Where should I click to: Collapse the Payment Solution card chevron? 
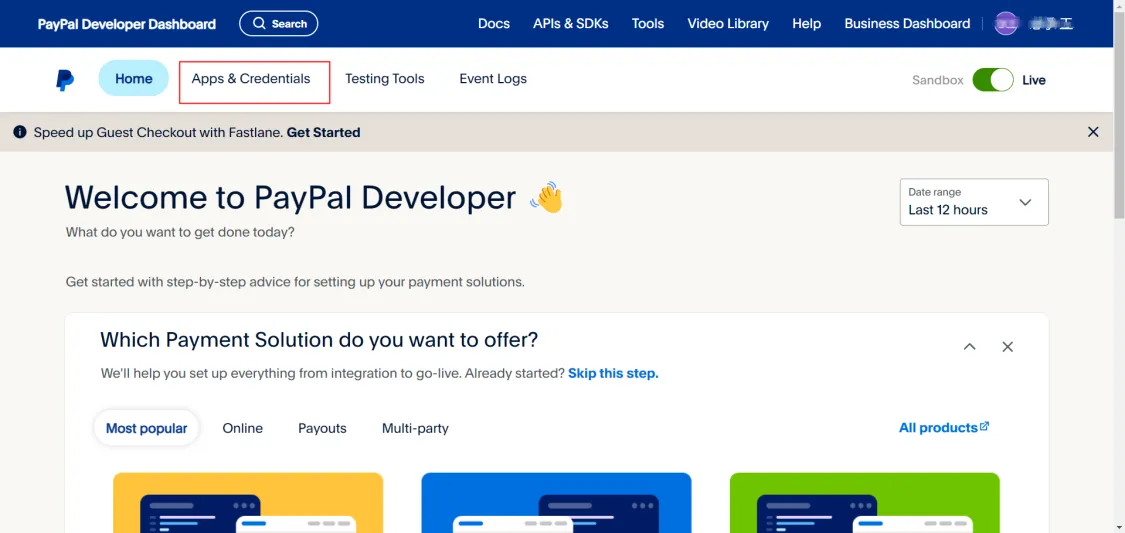click(969, 347)
